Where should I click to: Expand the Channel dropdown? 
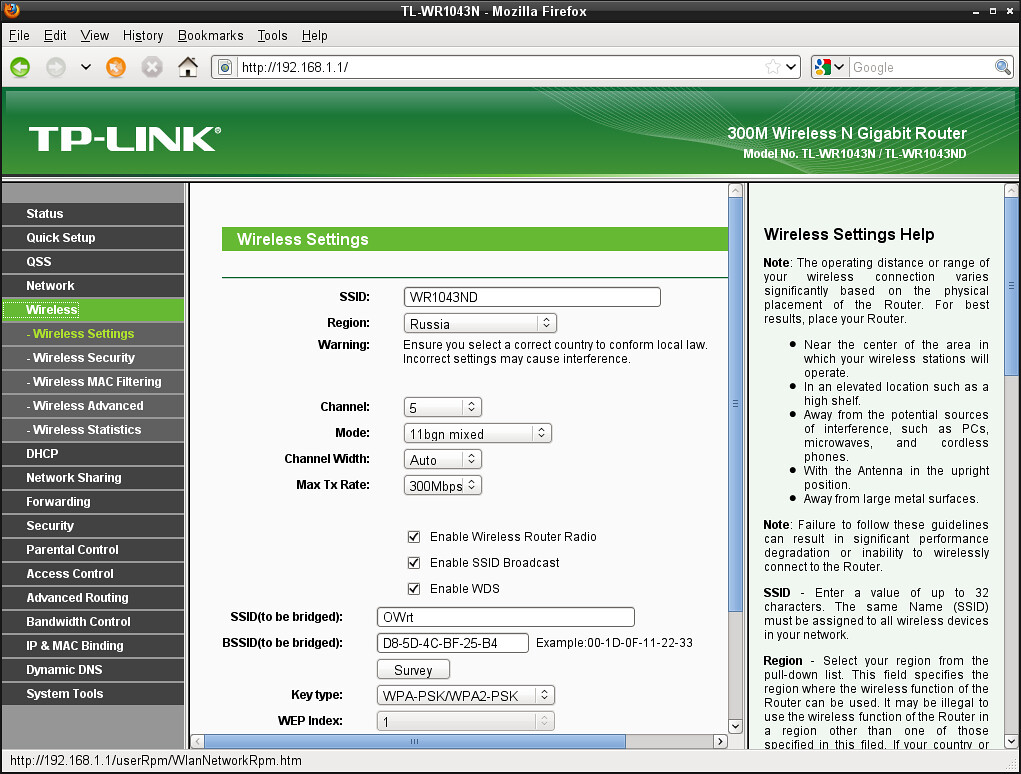(x=443, y=408)
